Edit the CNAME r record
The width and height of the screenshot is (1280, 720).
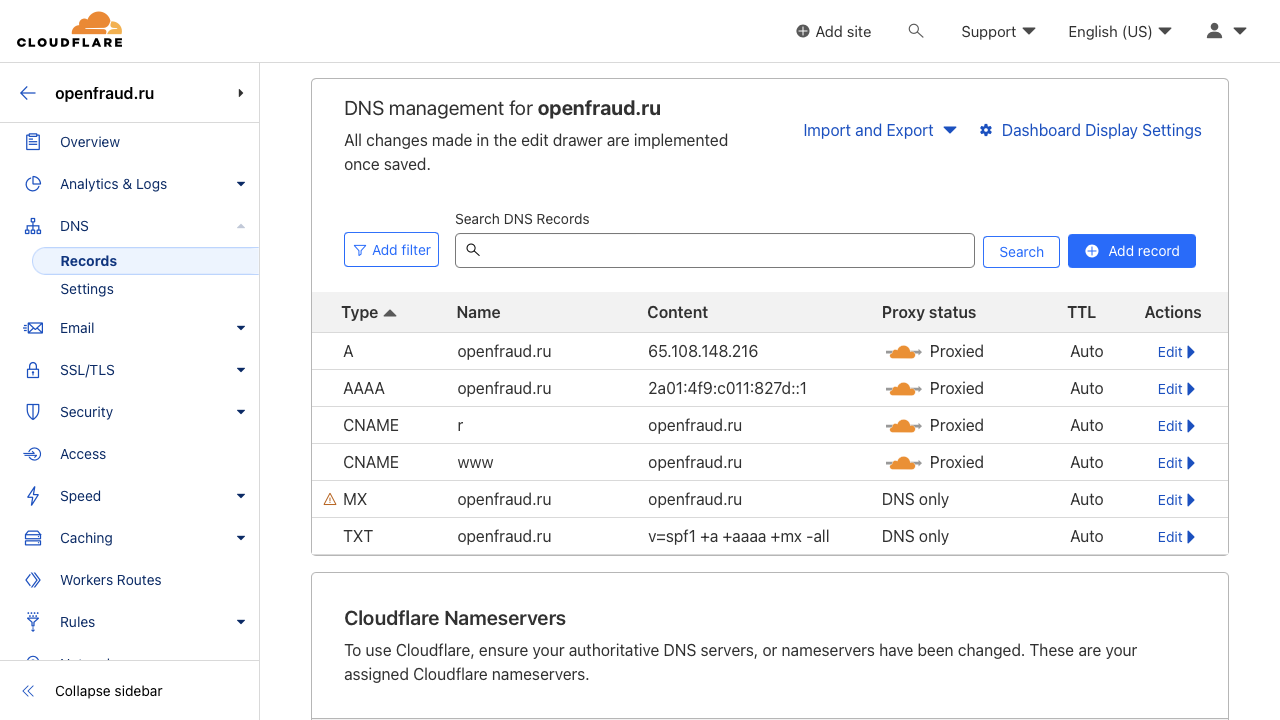click(1176, 426)
